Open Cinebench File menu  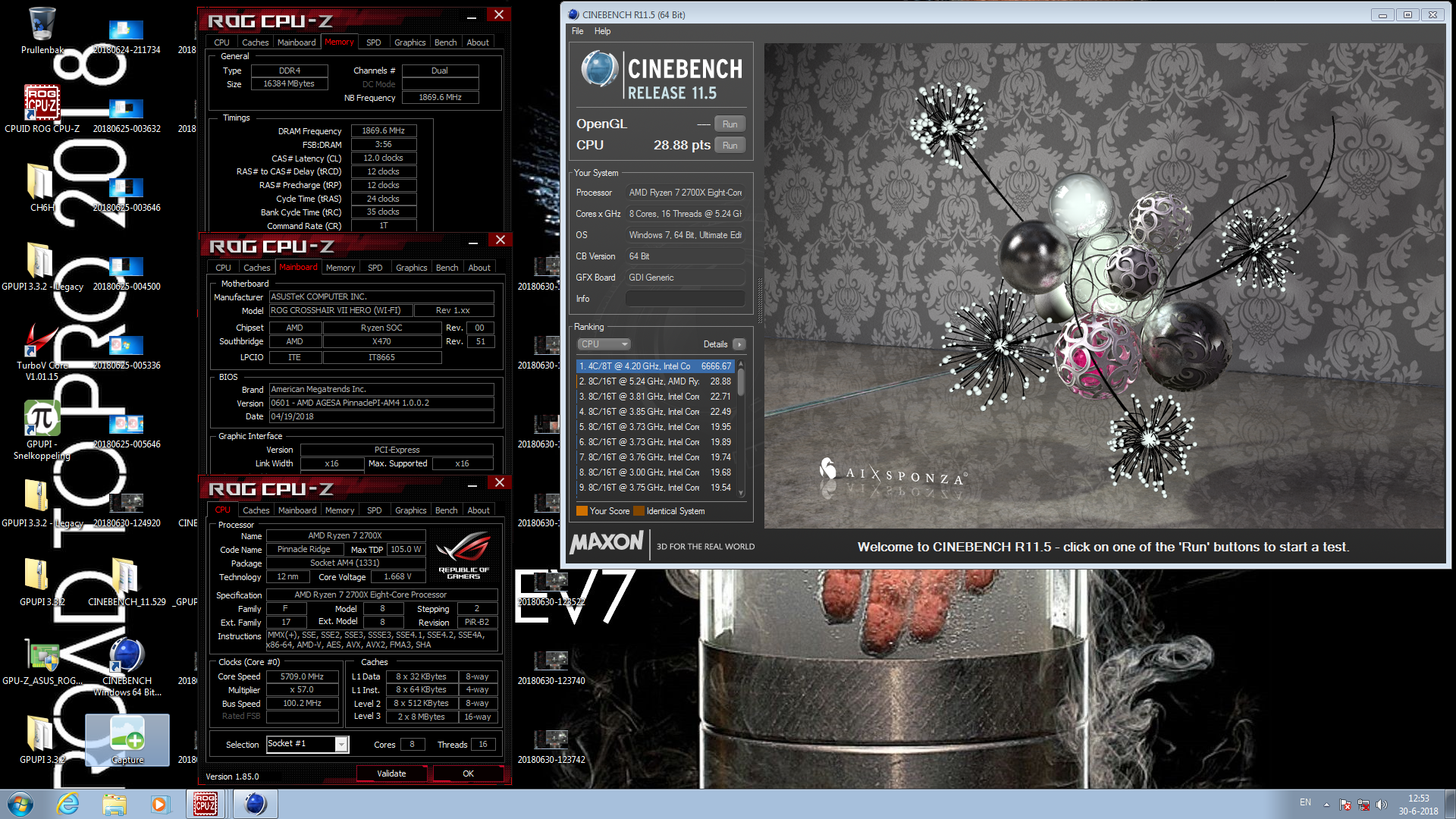(x=577, y=31)
